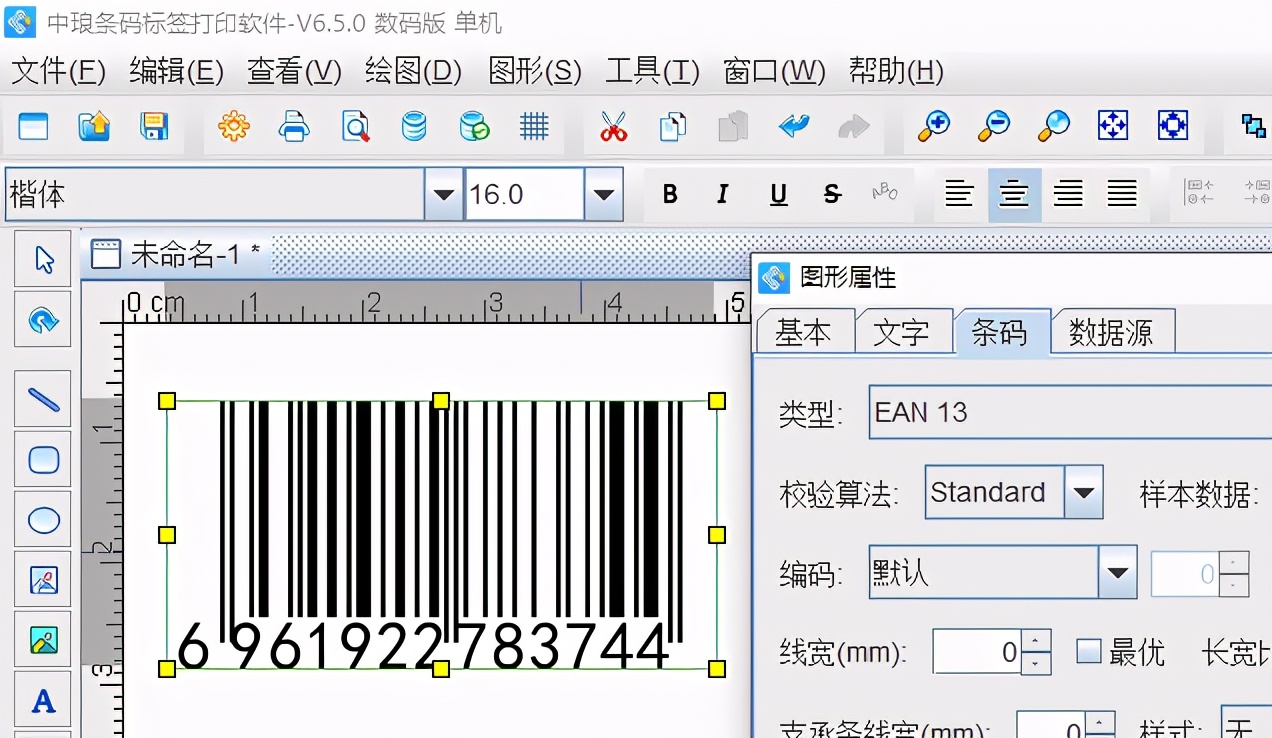Toggle Italic formatting

723,194
